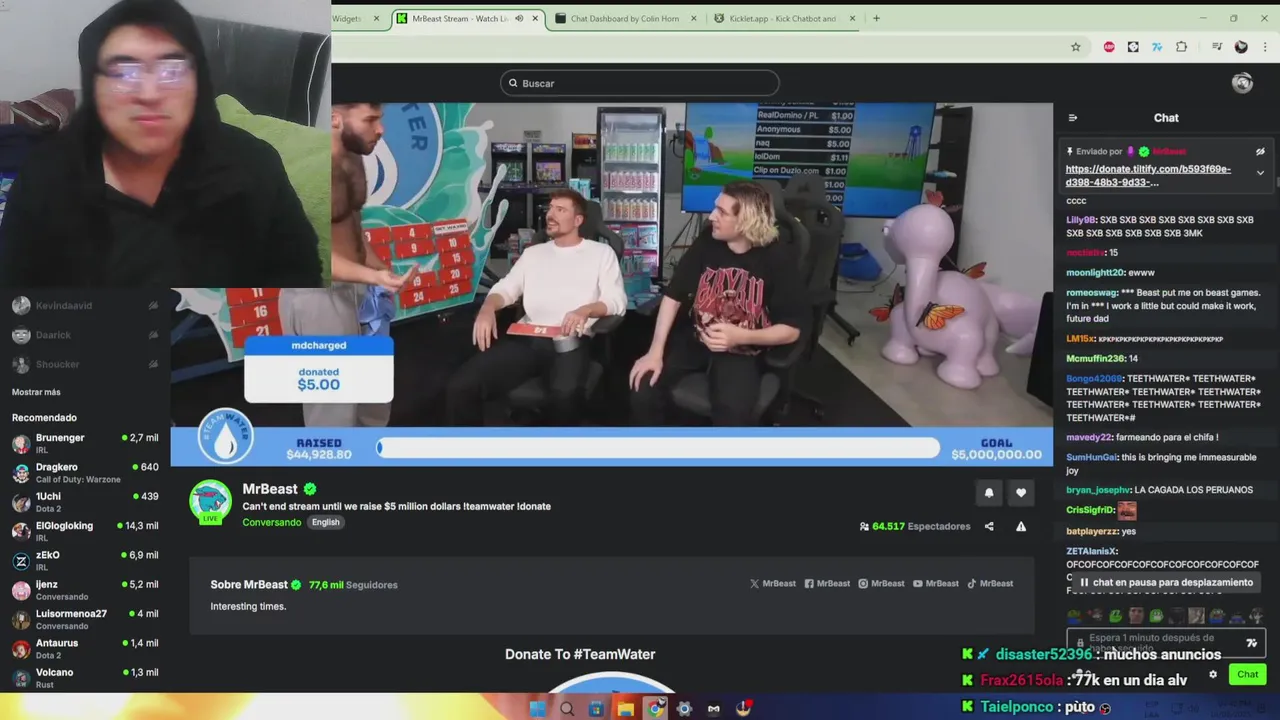This screenshot has height=720, width=1280.
Task: Share the stream using share icon
Action: 989,526
